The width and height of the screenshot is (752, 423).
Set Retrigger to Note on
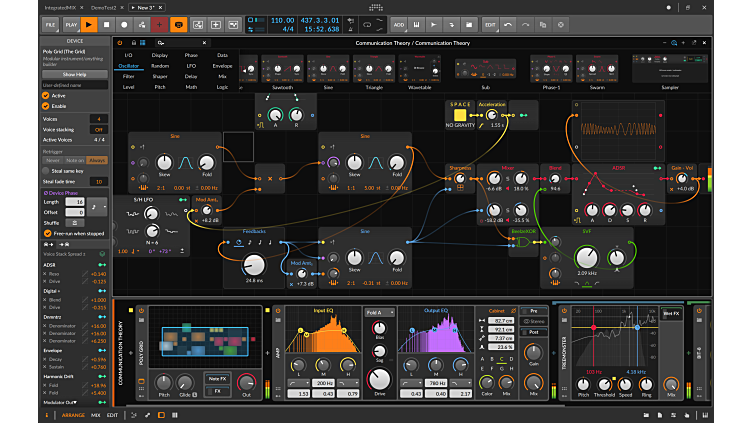click(75, 161)
